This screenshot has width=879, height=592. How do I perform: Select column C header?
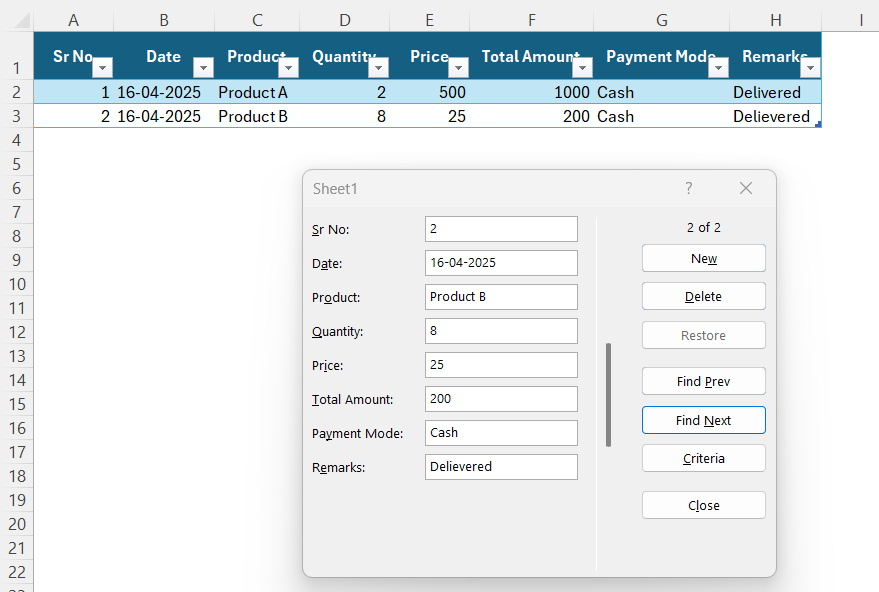[x=257, y=21]
